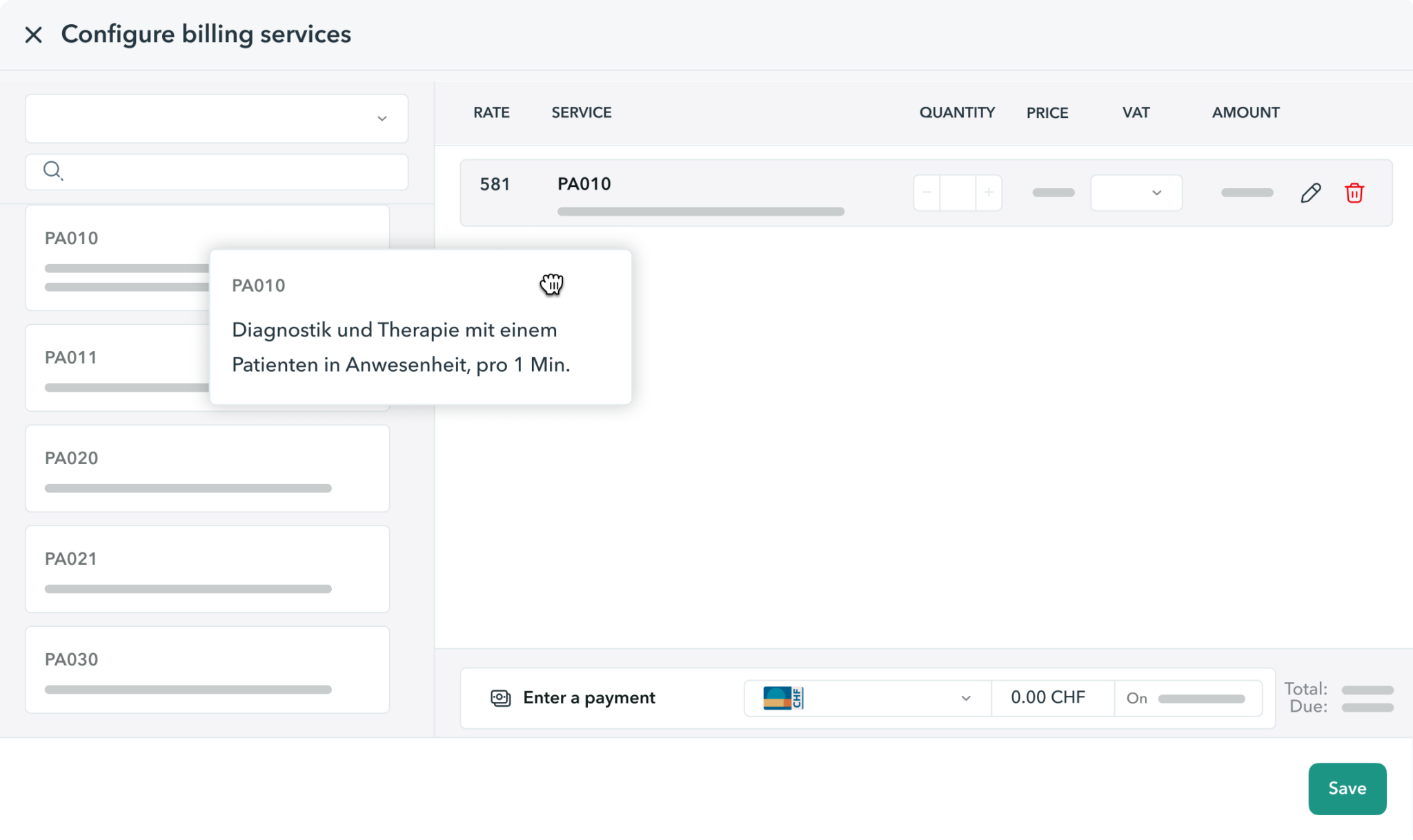
Task: Decrease quantity with minus button
Action: pyautogui.click(x=927, y=193)
